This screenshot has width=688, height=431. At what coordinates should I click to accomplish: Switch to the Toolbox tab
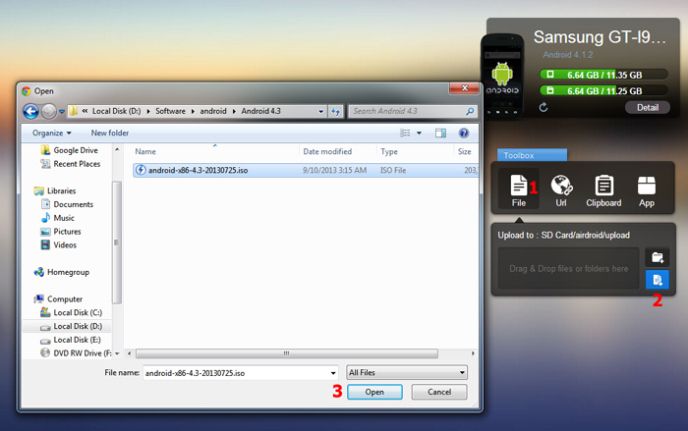[x=532, y=155]
